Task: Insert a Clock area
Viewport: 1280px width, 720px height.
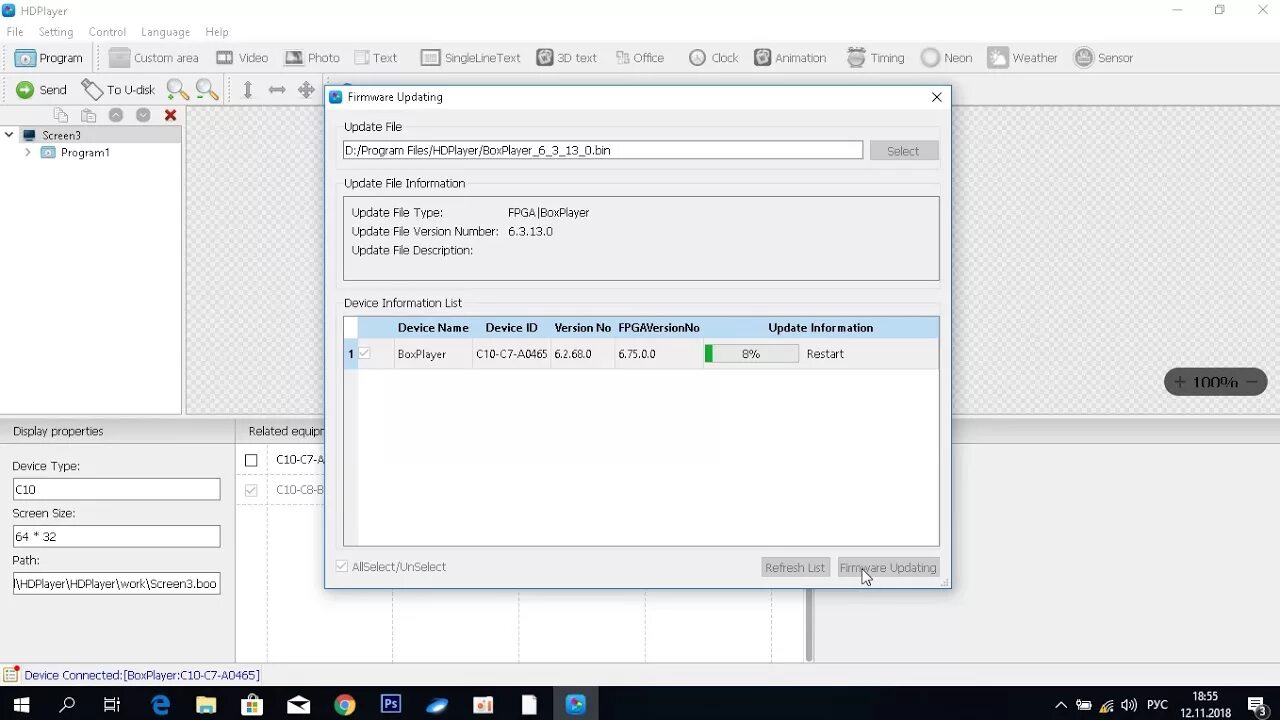Action: click(713, 58)
